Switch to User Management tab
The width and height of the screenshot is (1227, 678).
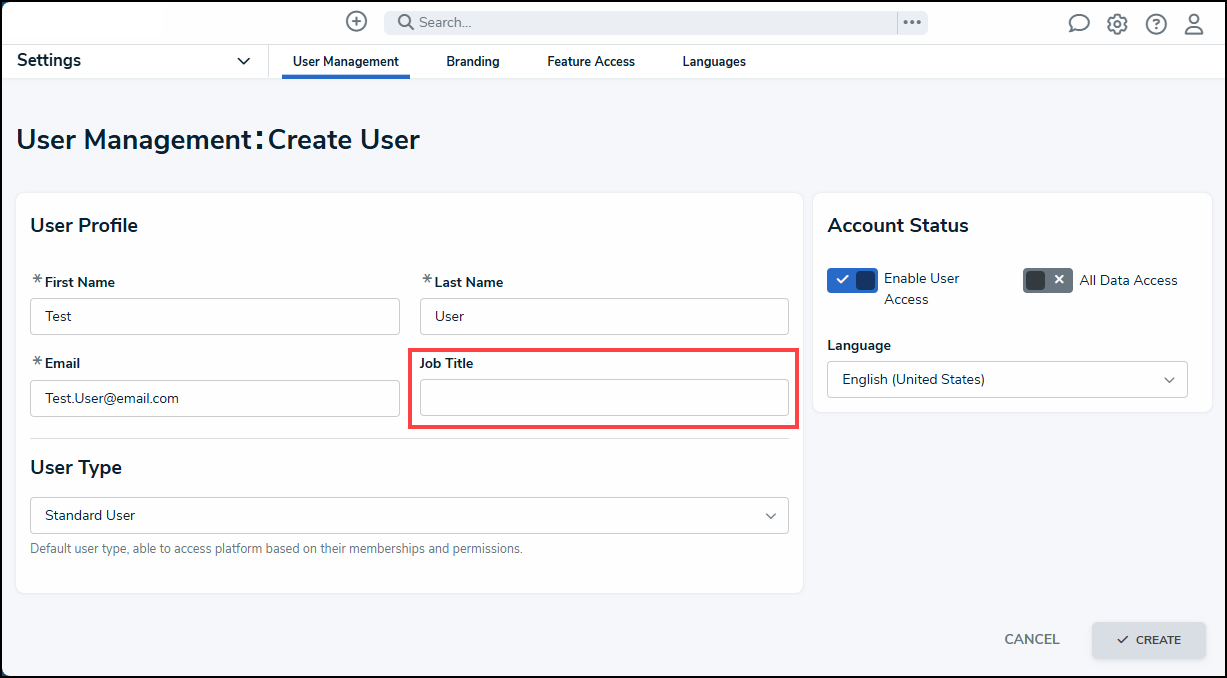(x=346, y=62)
